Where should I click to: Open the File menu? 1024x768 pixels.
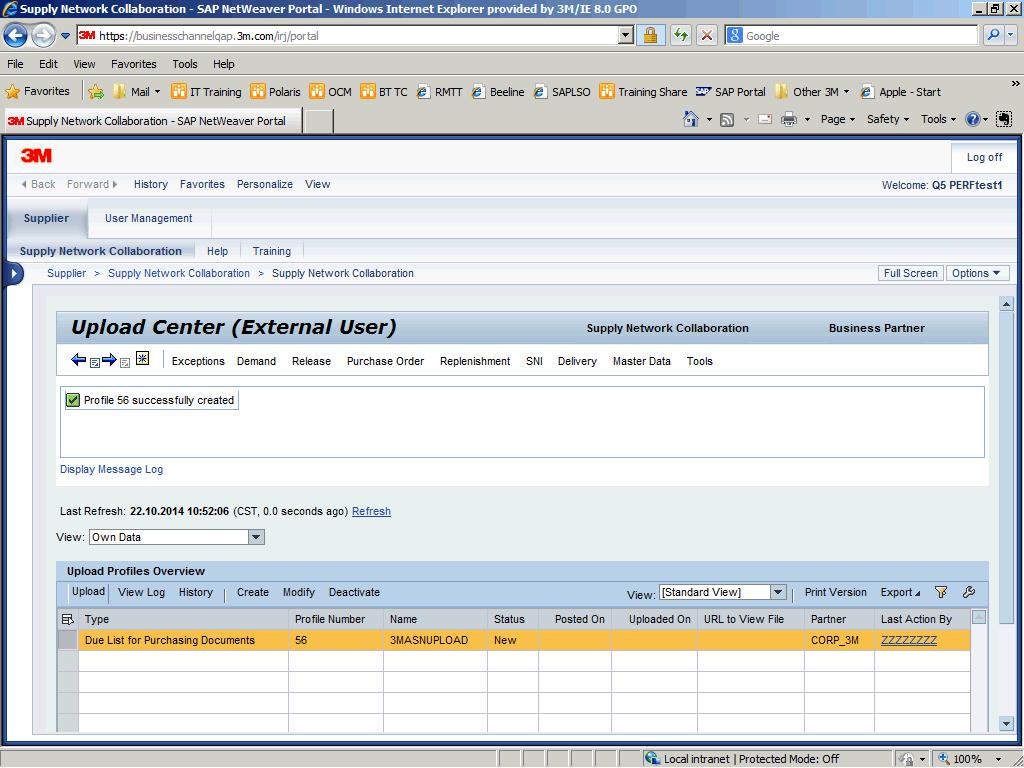pyautogui.click(x=15, y=64)
